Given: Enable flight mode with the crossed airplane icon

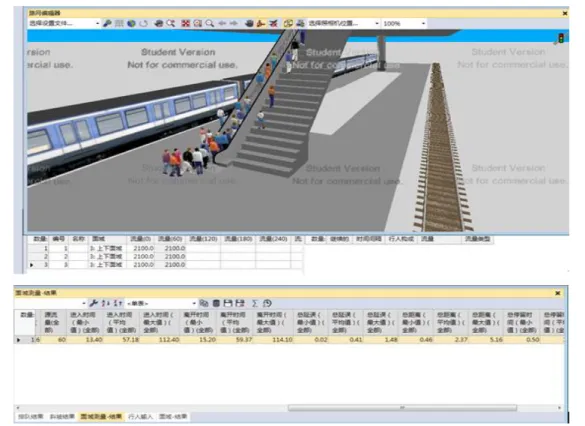Looking at the screenshot, I should 273,23.
